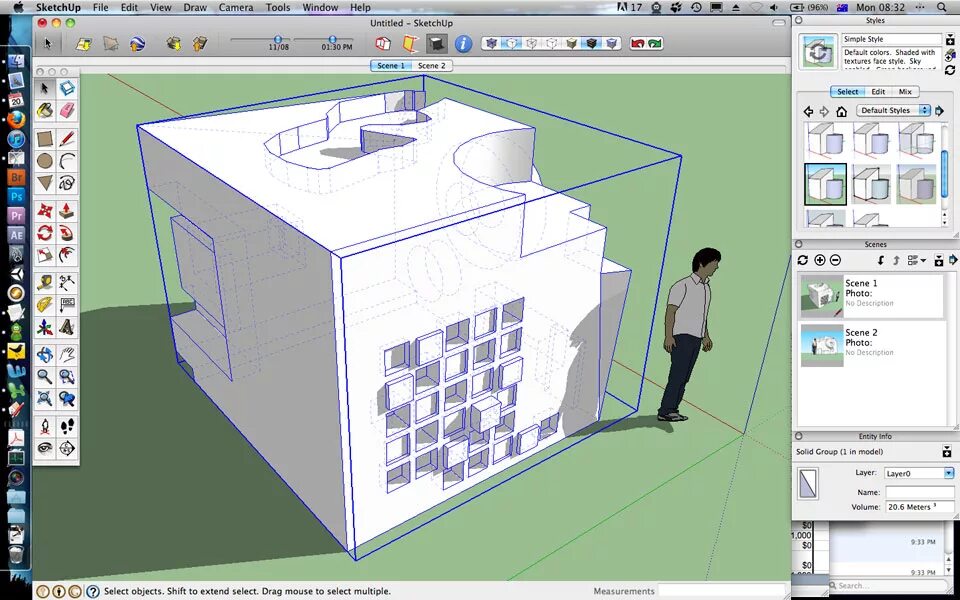The height and width of the screenshot is (600, 960).
Task: Click the Scene 2 thumbnail in Scenes panel
Action: click(x=822, y=346)
